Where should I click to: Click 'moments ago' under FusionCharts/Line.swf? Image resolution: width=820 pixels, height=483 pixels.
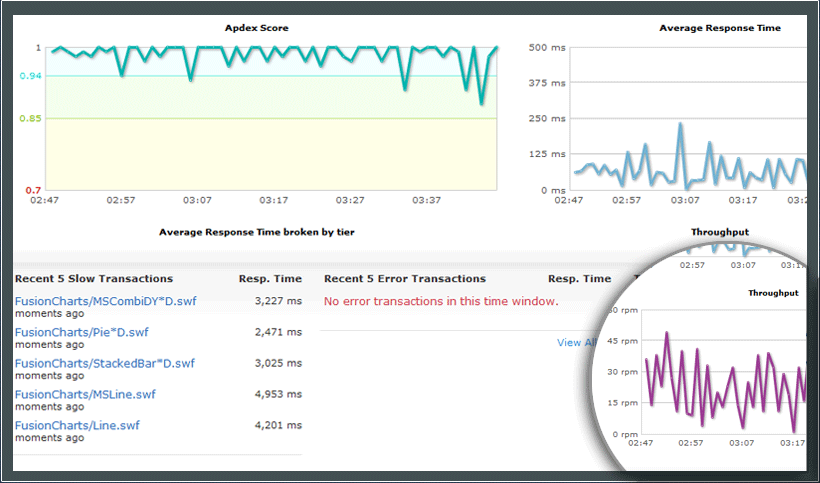coord(49,438)
